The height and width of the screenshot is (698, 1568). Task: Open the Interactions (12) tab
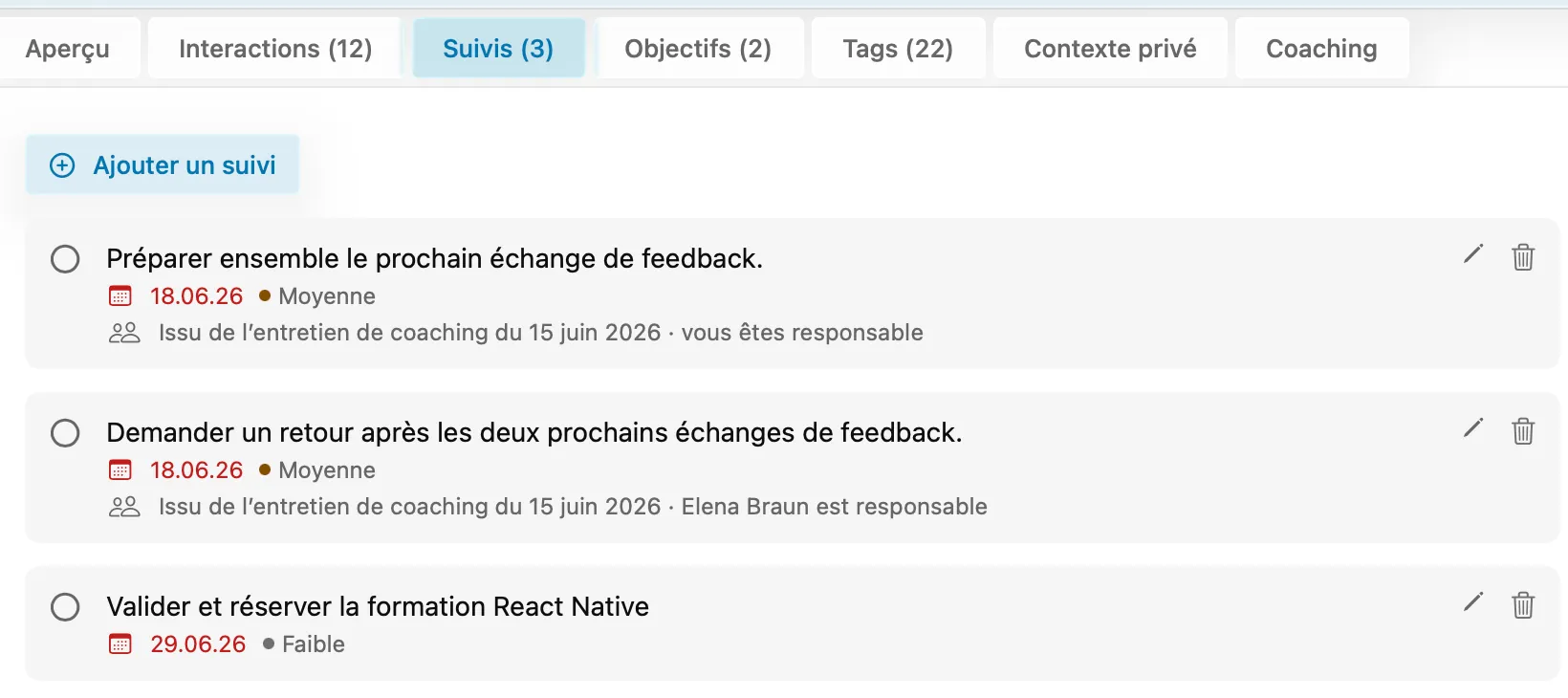pos(275,49)
